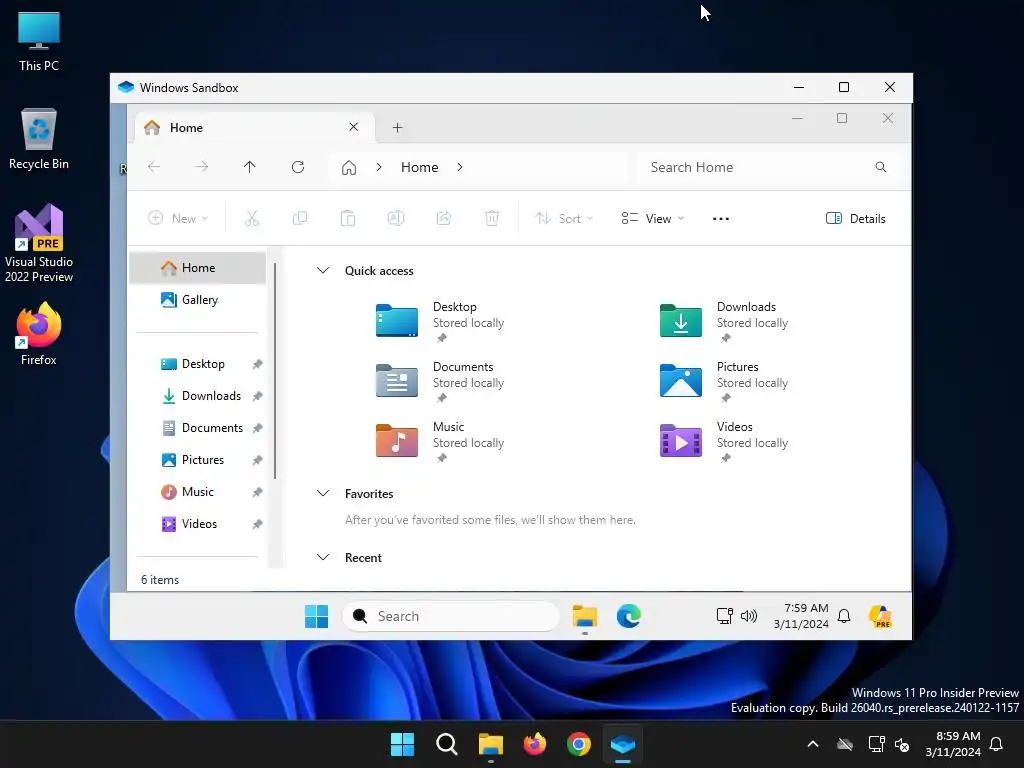This screenshot has height=768, width=1024.
Task: Add a new File Explorer tab
Action: point(397,127)
